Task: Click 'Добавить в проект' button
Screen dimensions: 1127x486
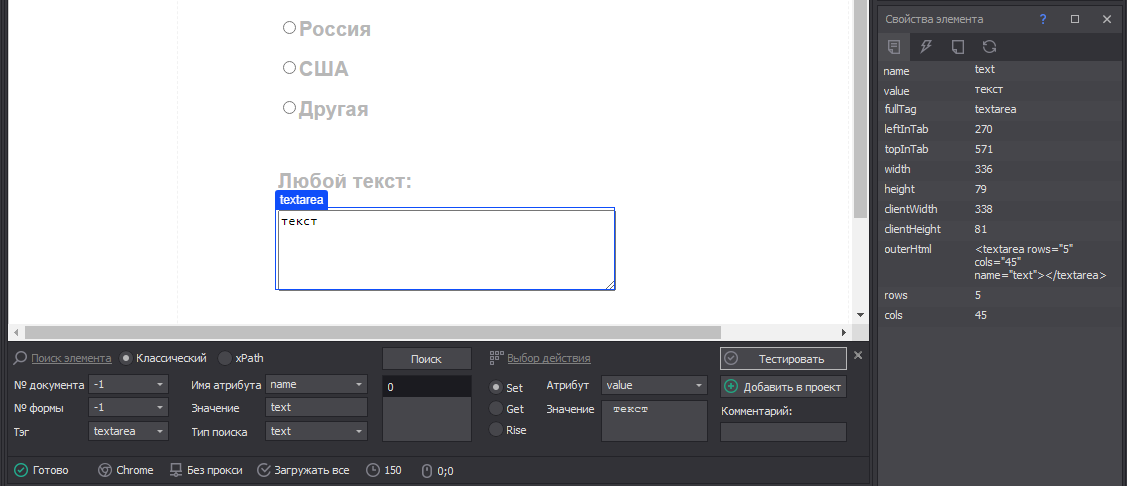Action: 783,387
